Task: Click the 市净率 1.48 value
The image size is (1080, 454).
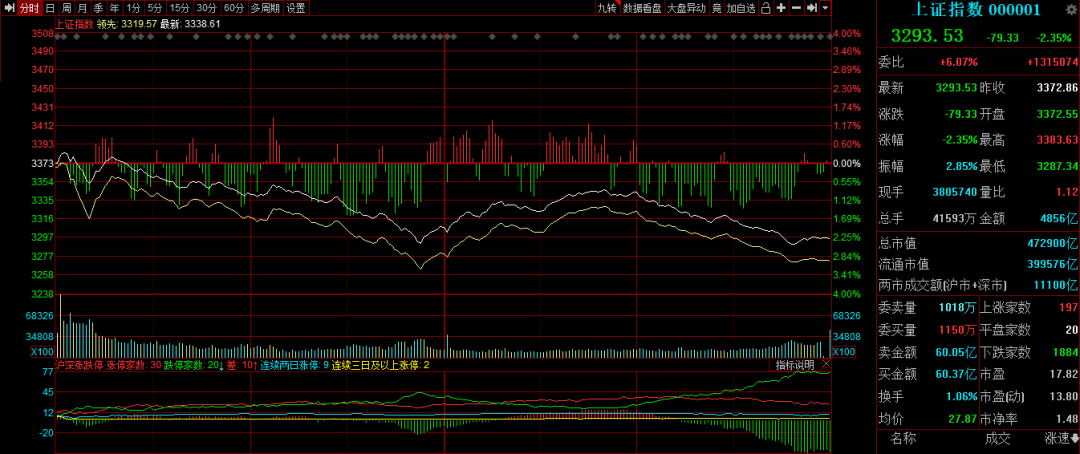Action: [1066, 419]
